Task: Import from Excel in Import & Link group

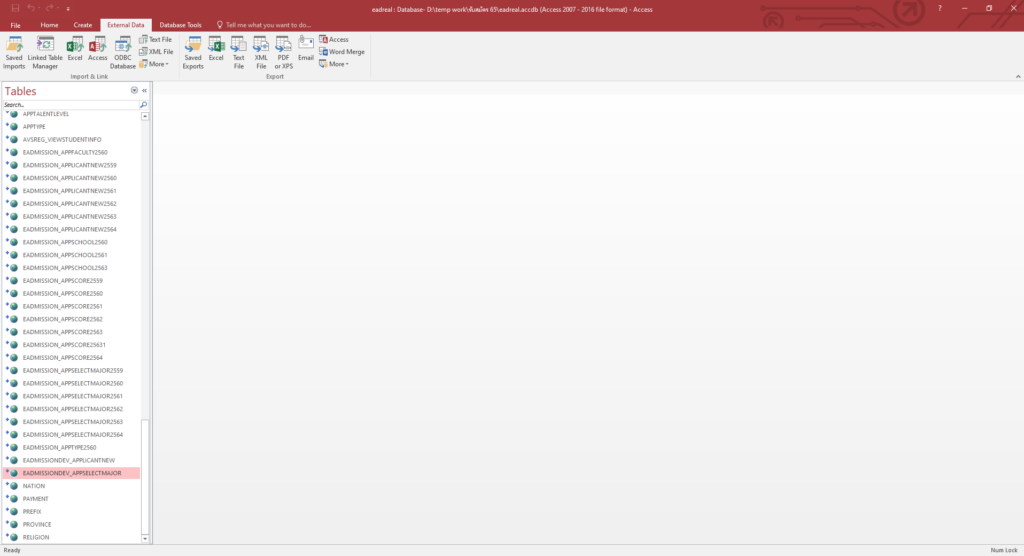Action: (75, 51)
